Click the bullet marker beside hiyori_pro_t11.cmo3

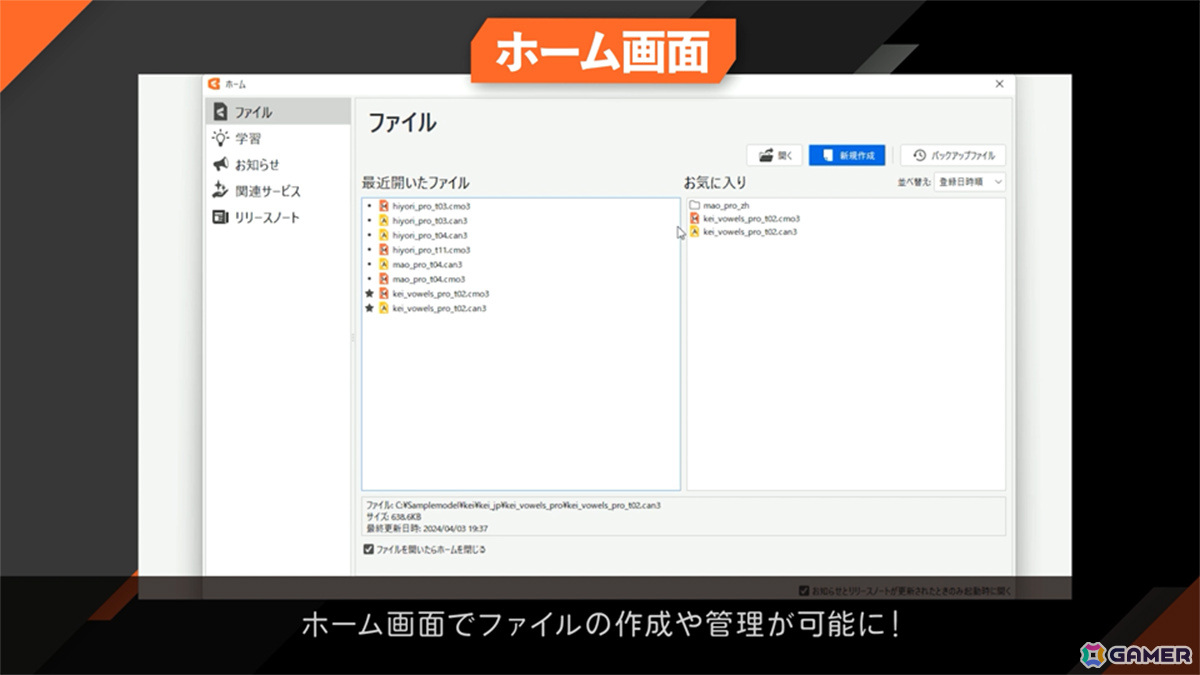pos(370,250)
